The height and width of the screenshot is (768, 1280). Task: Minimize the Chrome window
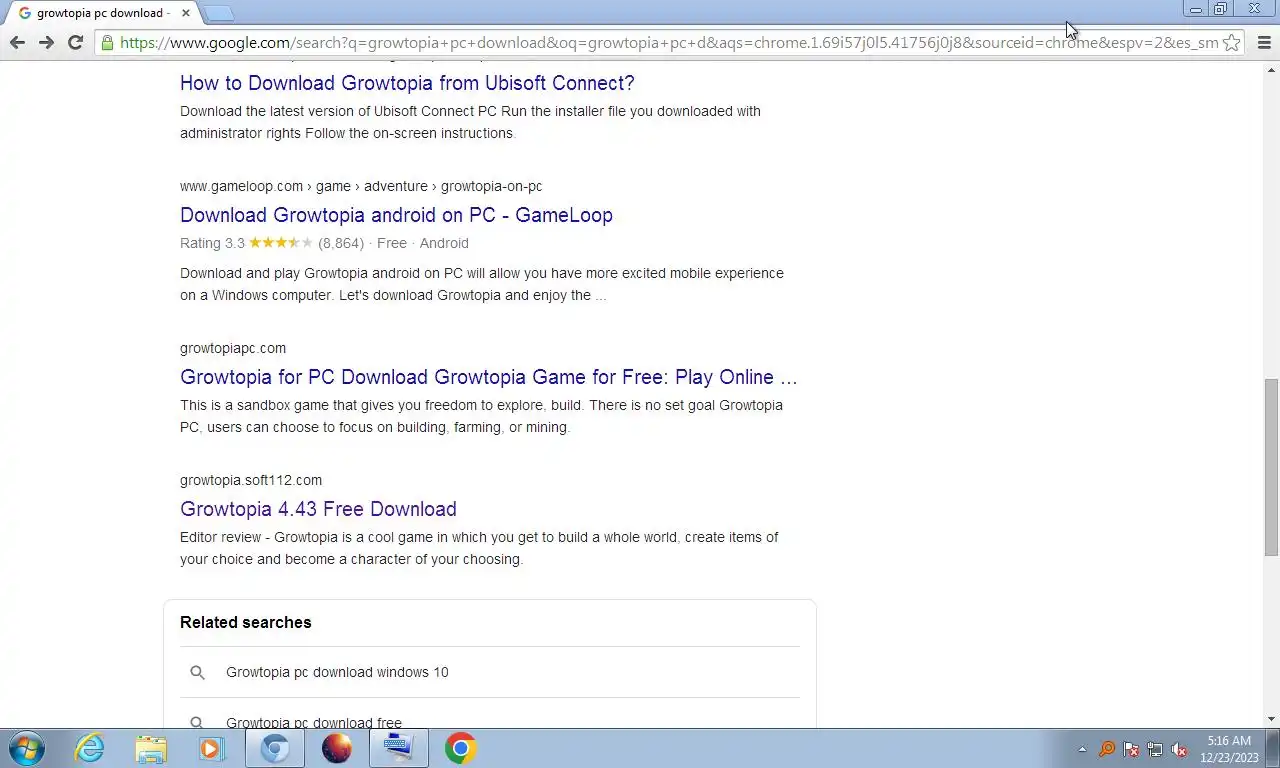click(x=1196, y=9)
